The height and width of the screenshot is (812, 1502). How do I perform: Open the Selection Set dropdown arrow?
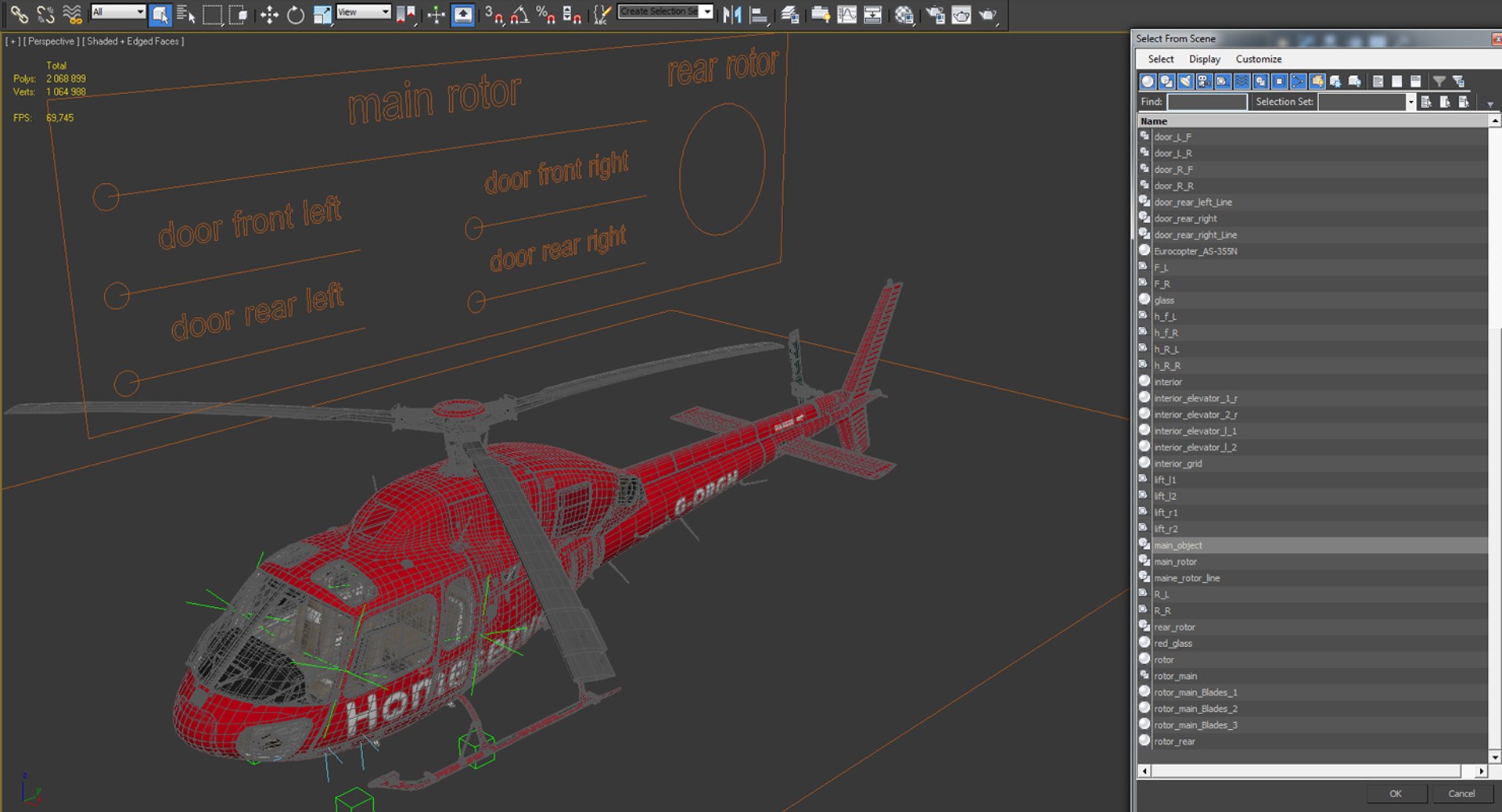[x=1410, y=102]
